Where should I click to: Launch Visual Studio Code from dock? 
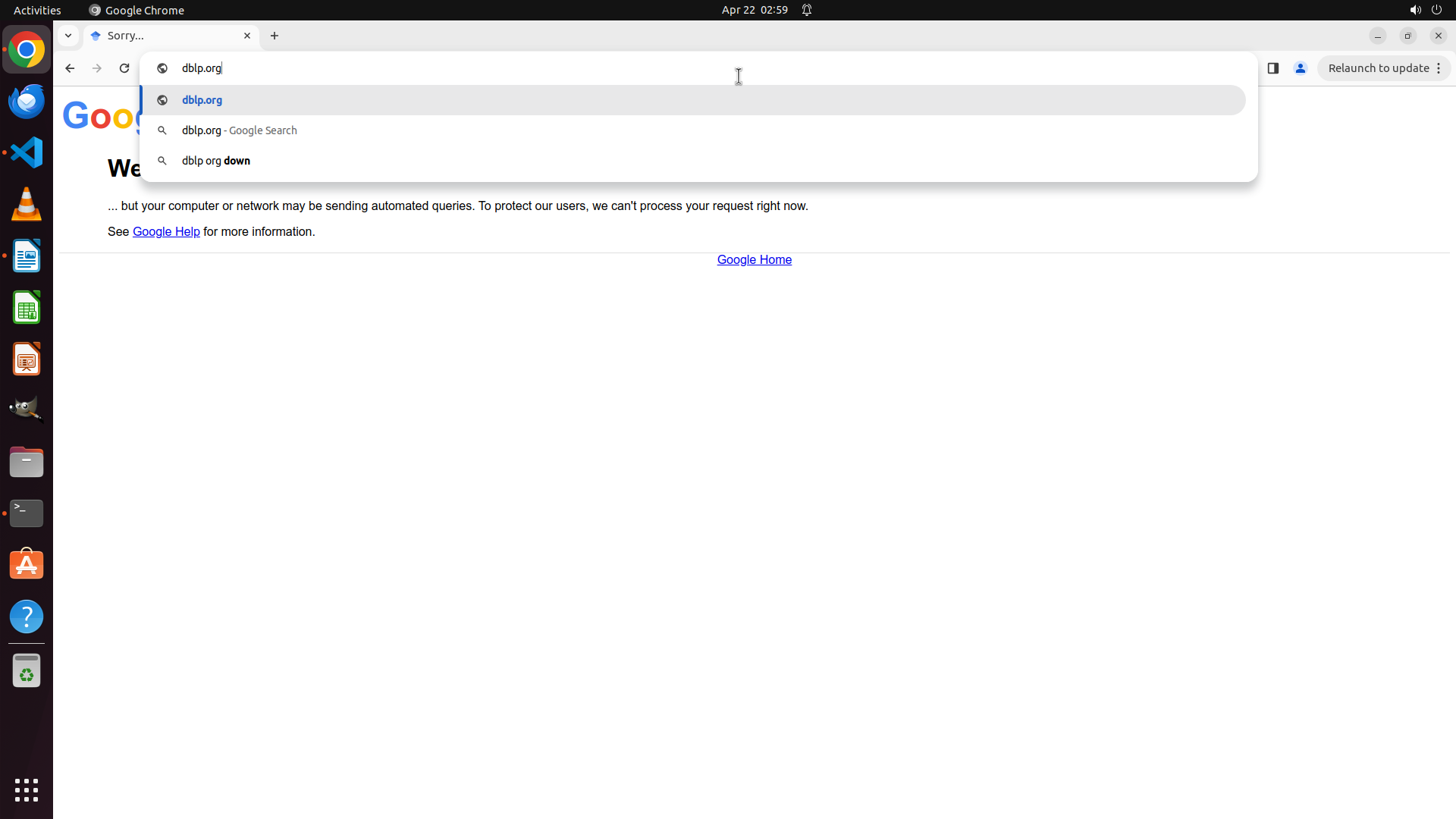click(x=27, y=152)
